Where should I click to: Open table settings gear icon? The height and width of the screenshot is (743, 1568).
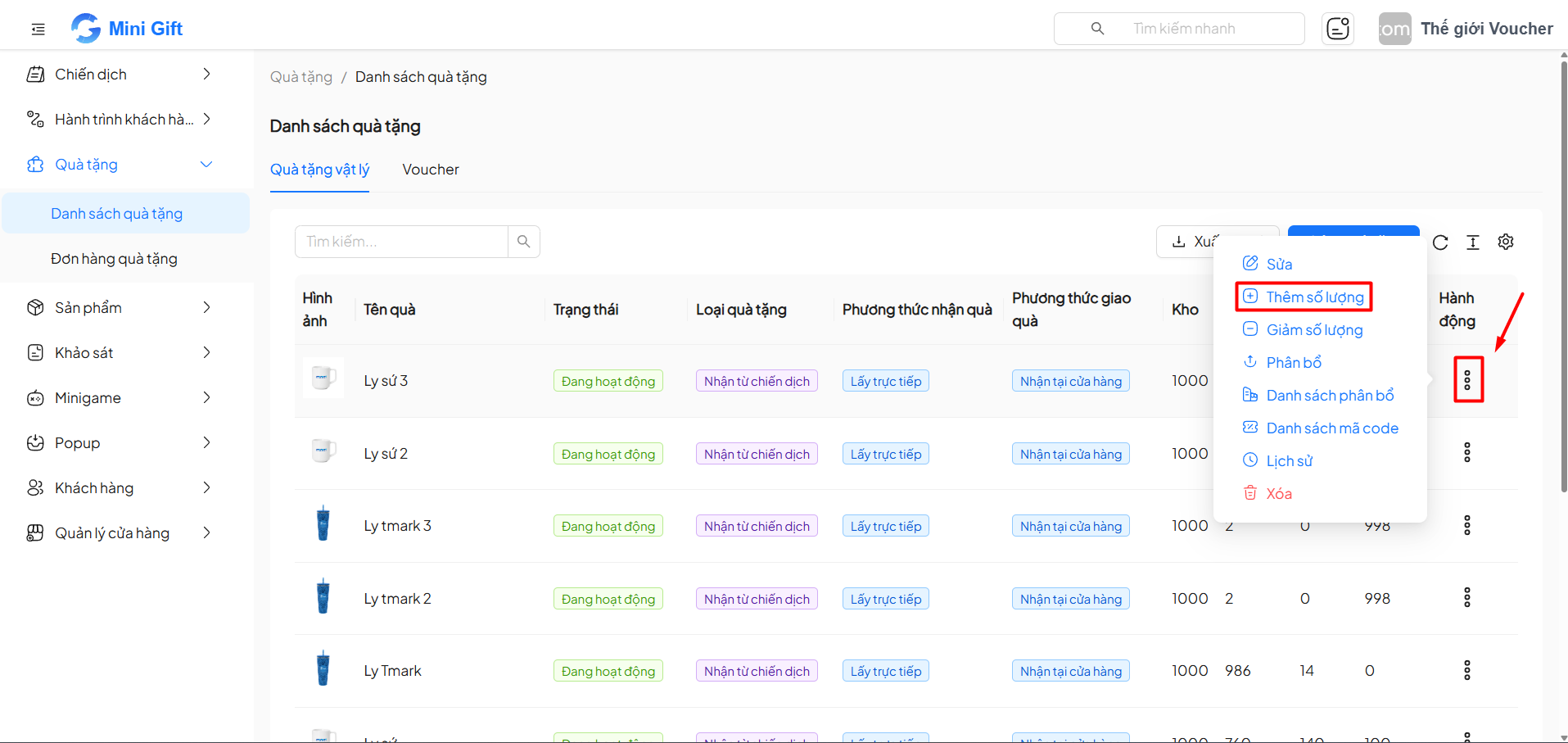click(x=1506, y=242)
